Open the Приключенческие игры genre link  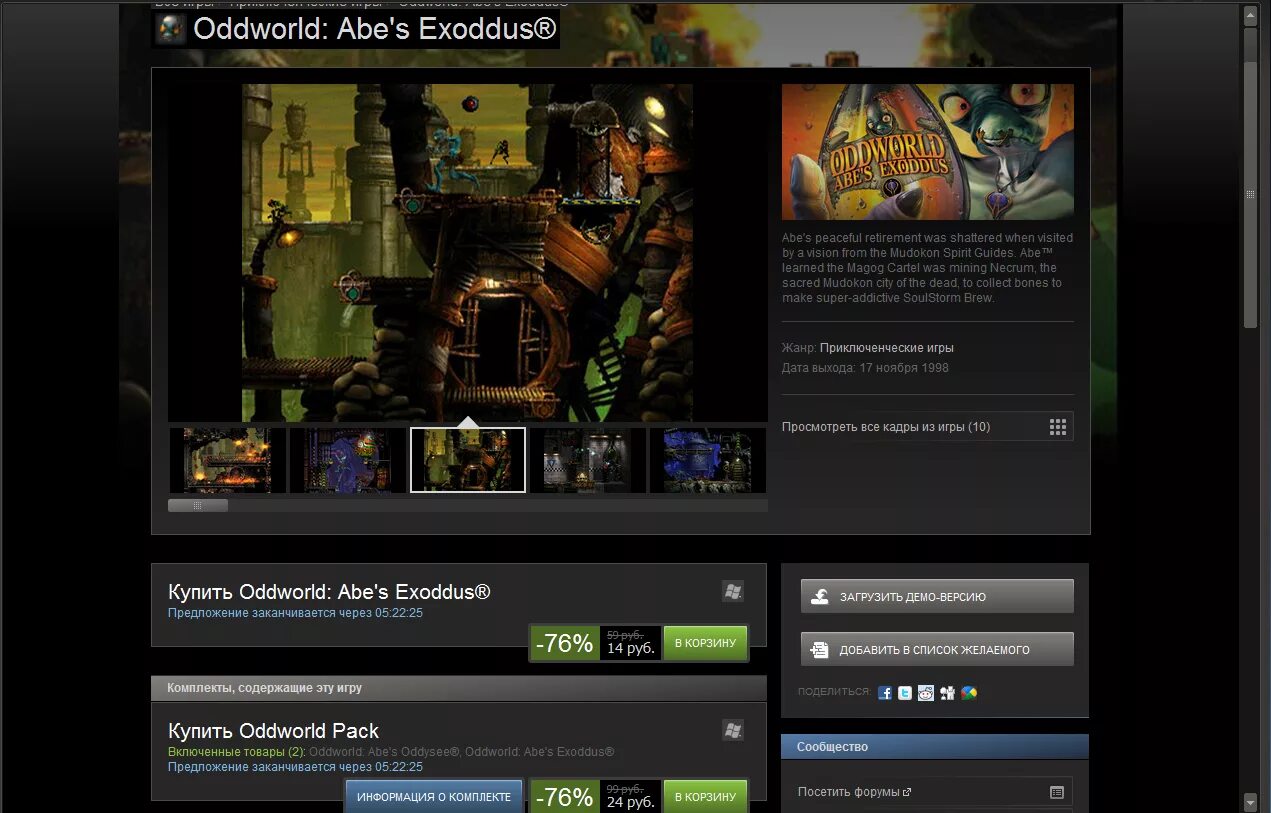(887, 348)
